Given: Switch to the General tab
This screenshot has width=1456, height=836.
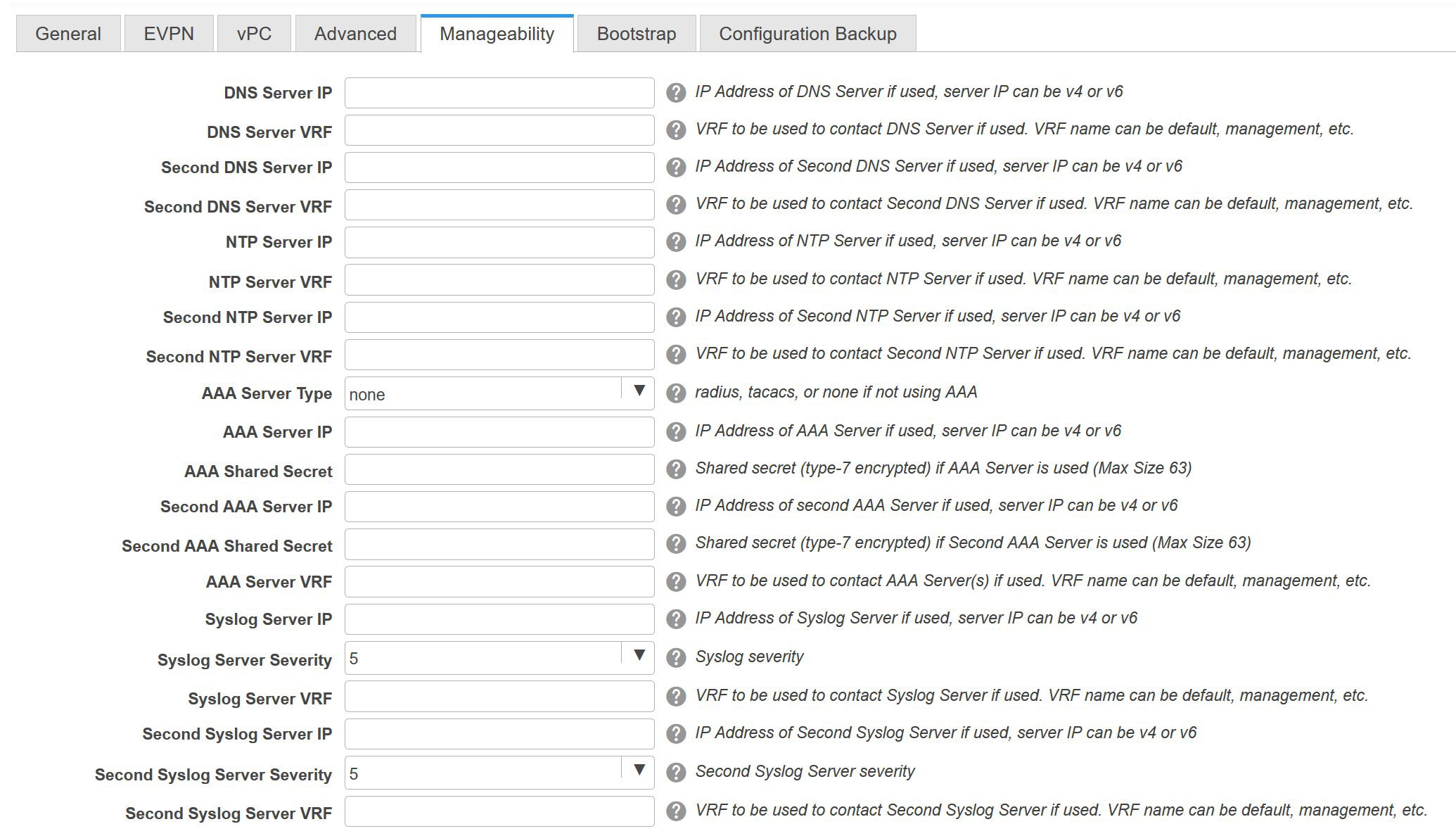Looking at the screenshot, I should click(x=68, y=34).
